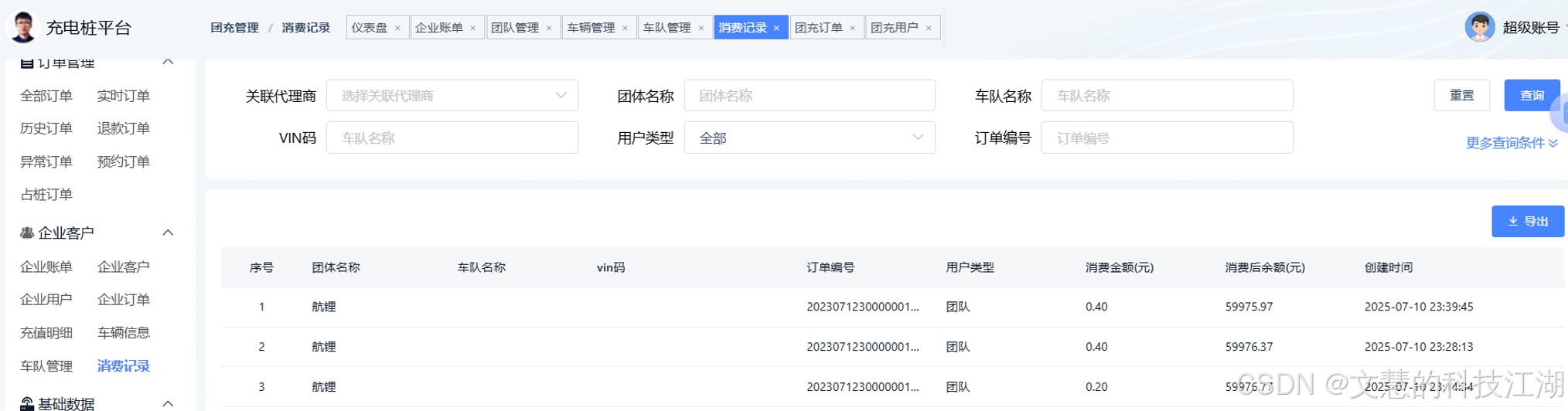This screenshot has width=1568, height=411.
Task: Close the 车辆管理 tab
Action: coord(625,28)
